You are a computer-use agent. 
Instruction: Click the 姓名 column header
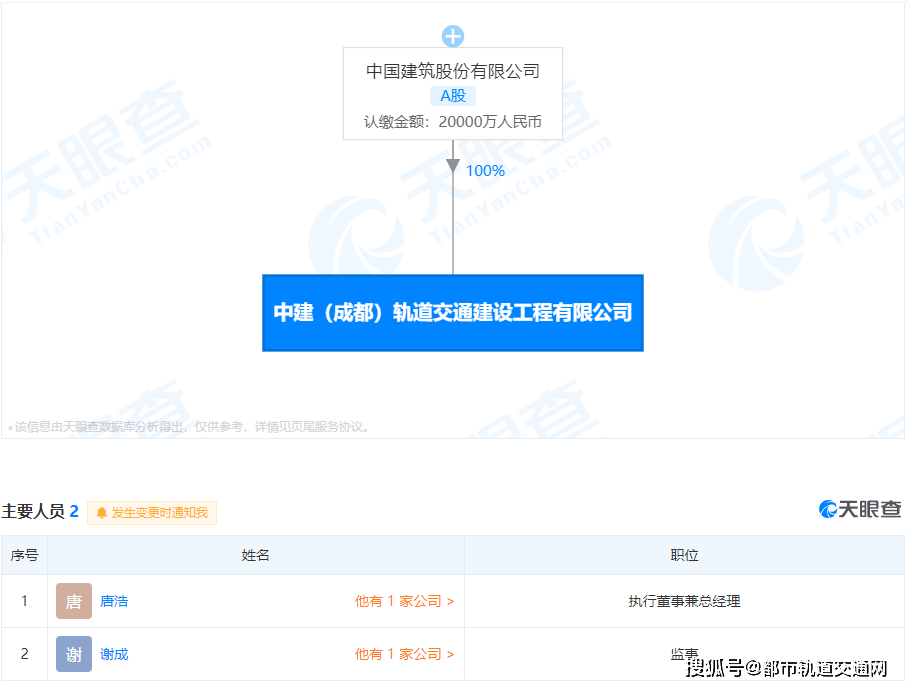255,555
